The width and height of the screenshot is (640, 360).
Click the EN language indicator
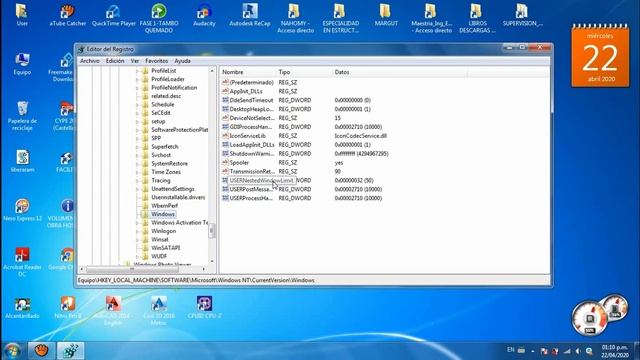510,350
